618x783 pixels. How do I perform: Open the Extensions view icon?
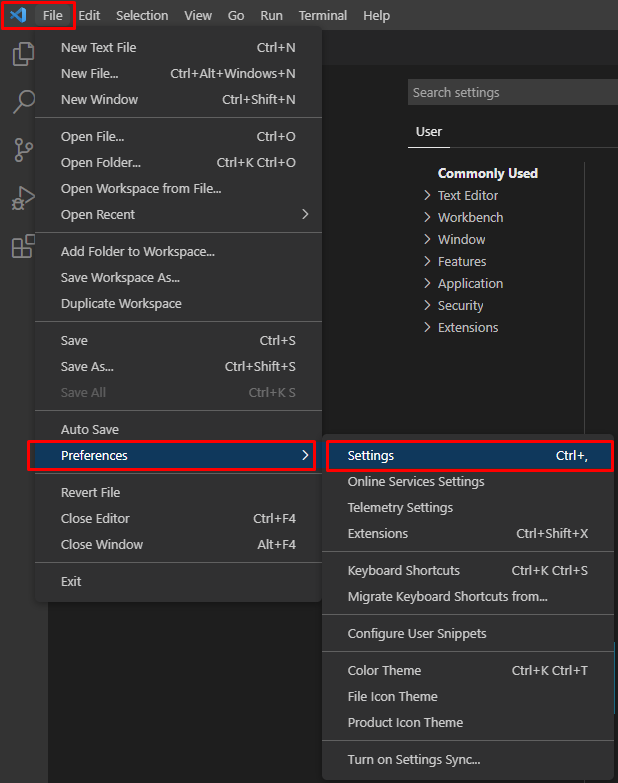coord(23,246)
